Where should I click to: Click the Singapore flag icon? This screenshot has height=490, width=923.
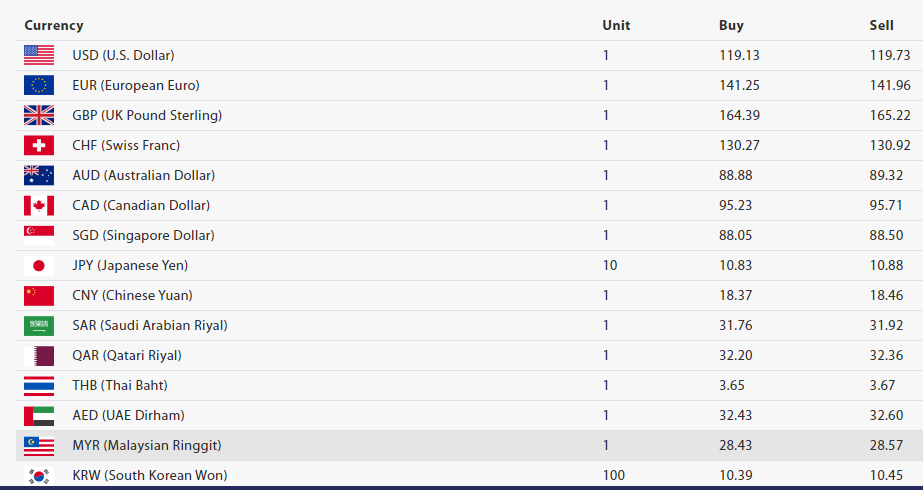pos(39,236)
